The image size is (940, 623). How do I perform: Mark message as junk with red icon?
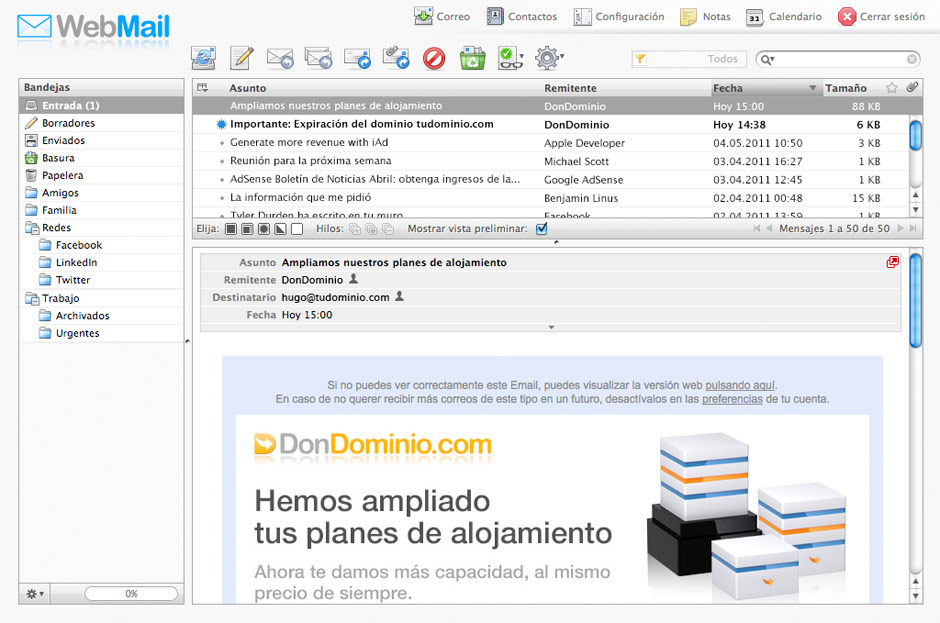434,59
